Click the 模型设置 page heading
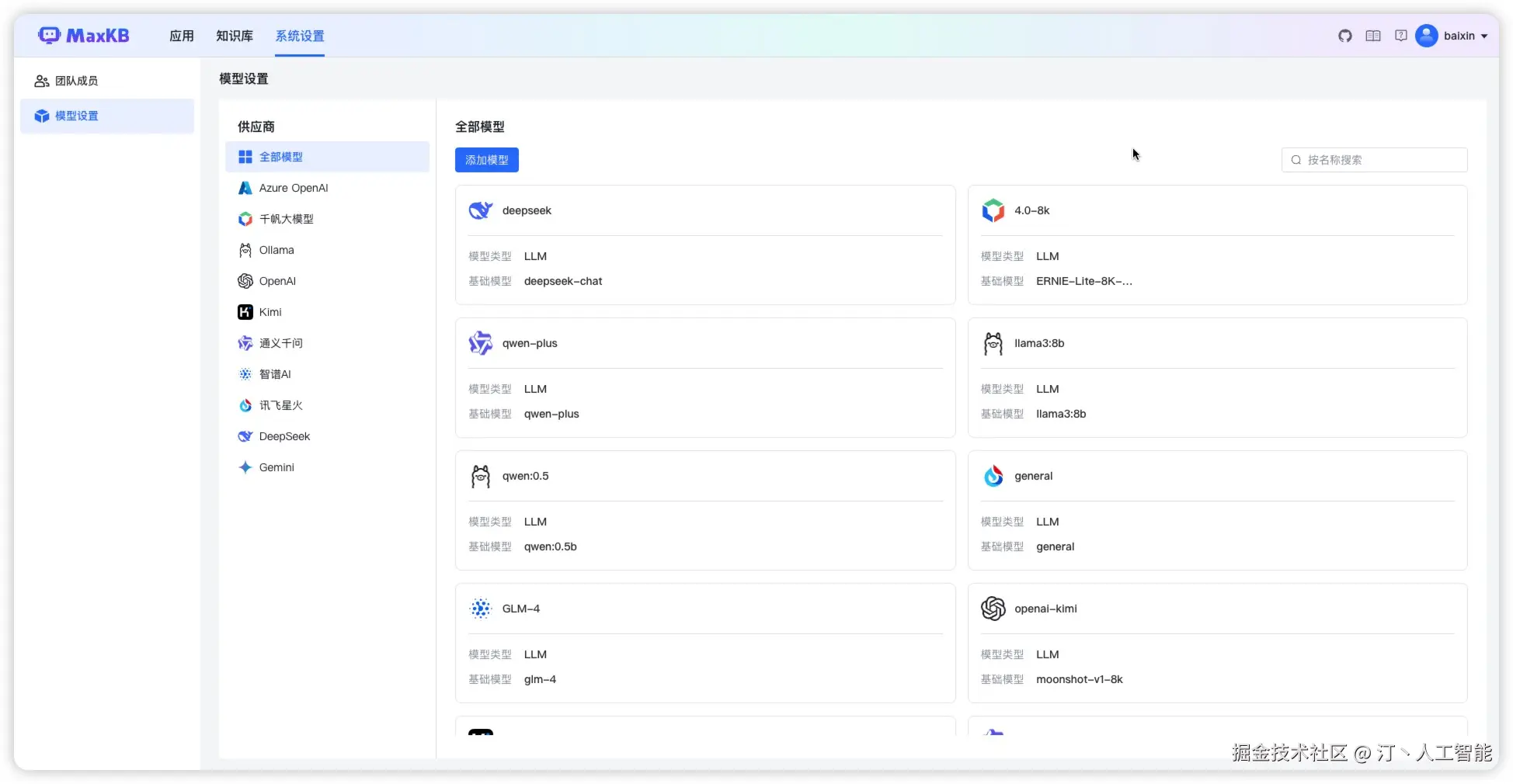1513x784 pixels. coord(244,78)
